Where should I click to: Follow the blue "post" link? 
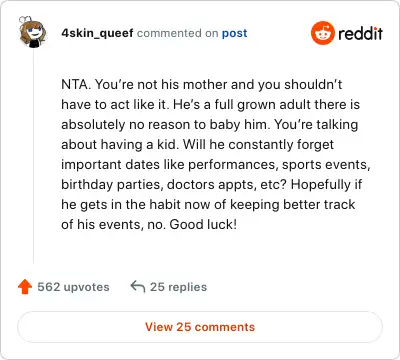pyautogui.click(x=235, y=33)
